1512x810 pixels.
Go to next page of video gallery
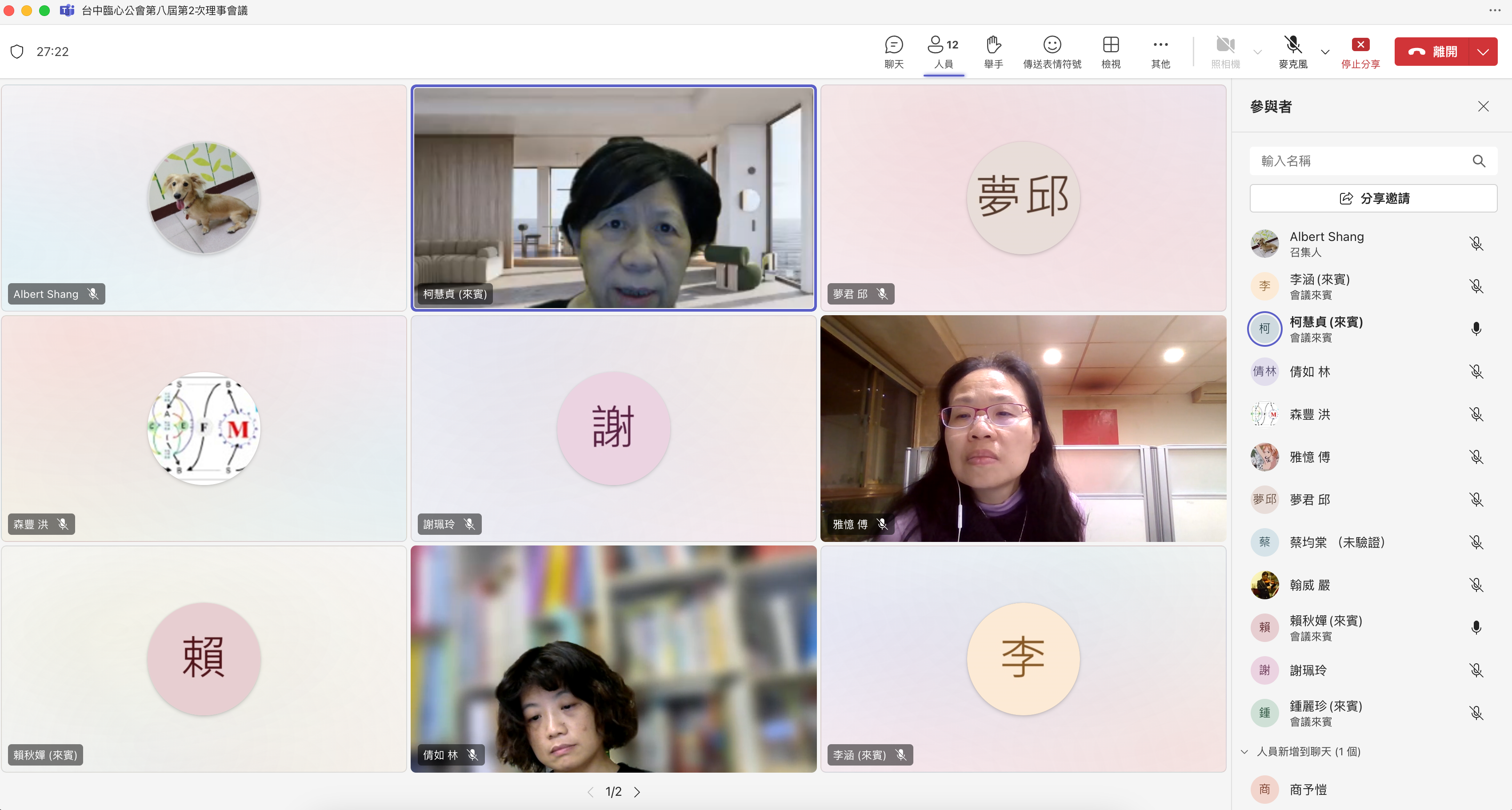637,792
